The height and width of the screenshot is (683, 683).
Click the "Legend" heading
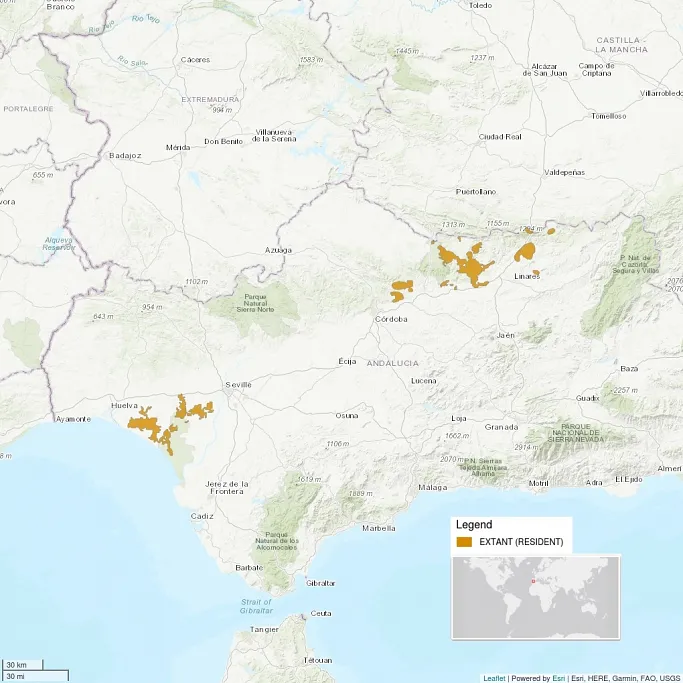474,524
